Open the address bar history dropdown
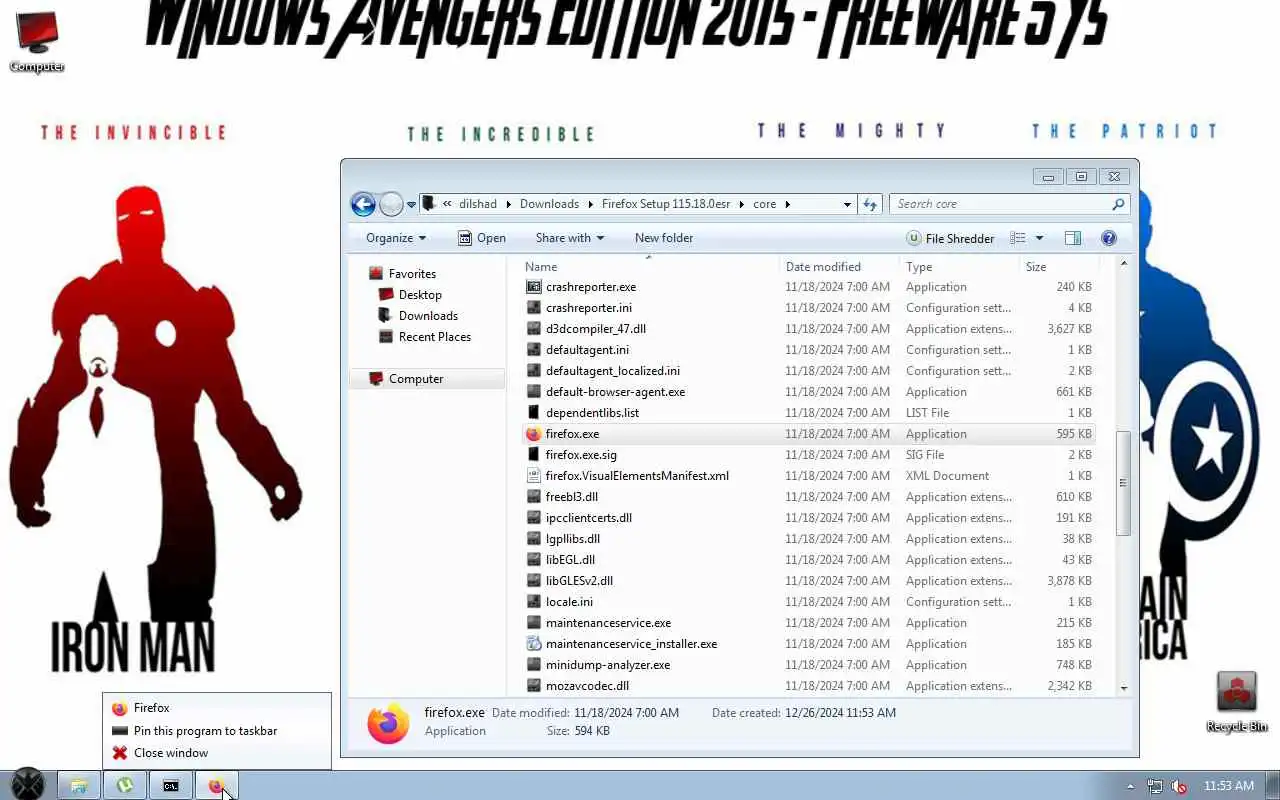This screenshot has height=800, width=1280. click(847, 204)
